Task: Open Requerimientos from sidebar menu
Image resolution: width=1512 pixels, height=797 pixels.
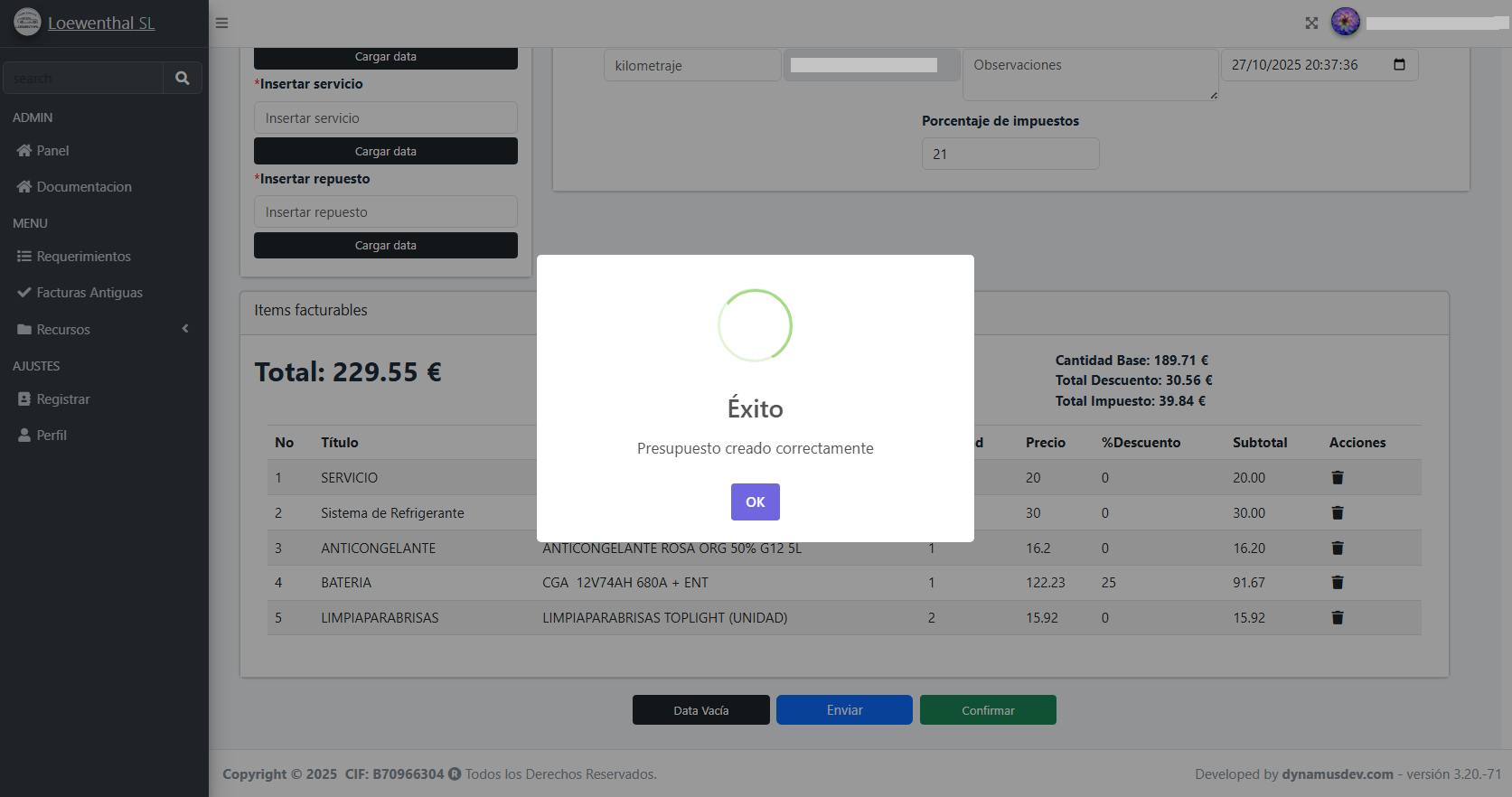Action: (x=83, y=257)
